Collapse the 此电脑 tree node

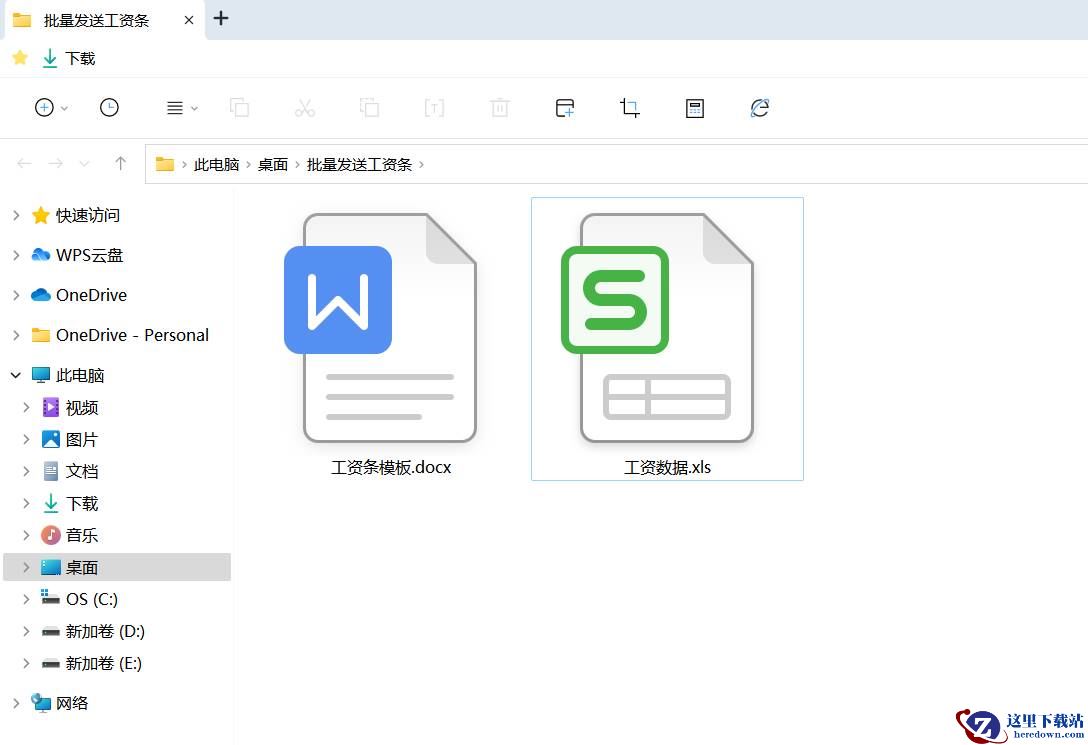[x=16, y=375]
